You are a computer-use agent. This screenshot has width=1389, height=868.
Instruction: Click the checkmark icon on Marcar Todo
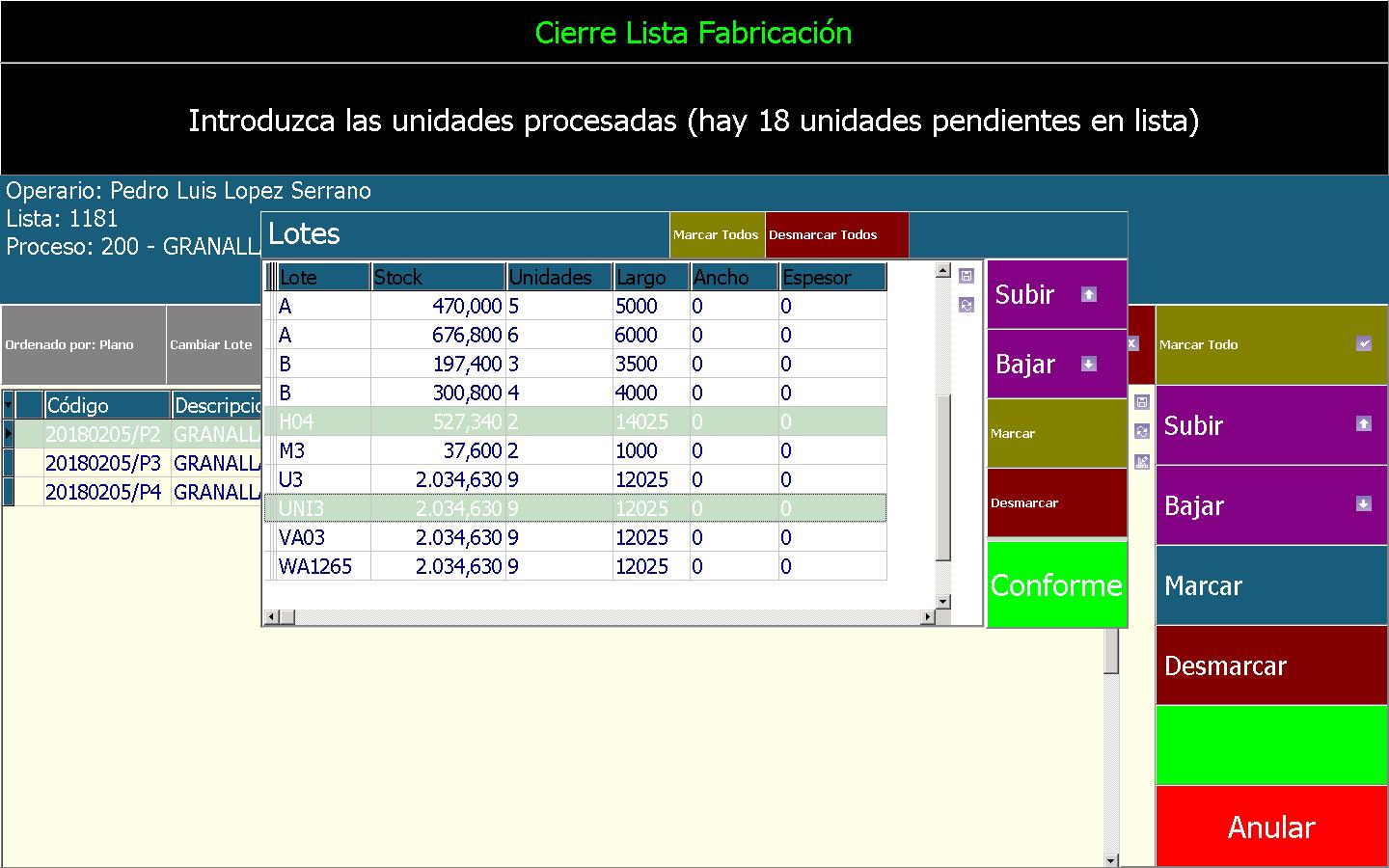click(x=1364, y=343)
